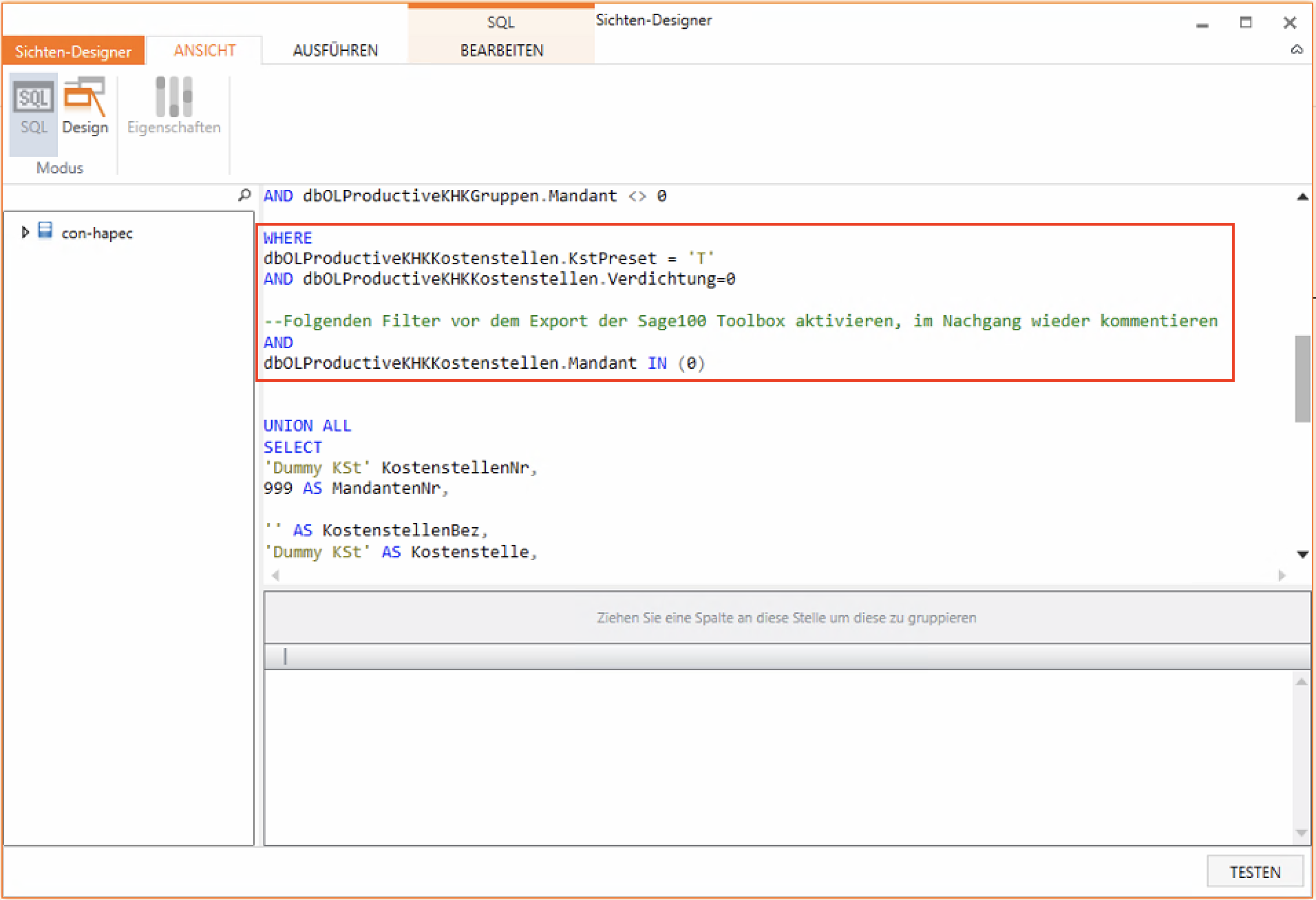Open the Eigenschaften properties panel
Screen dimensions: 1316x900
point(173,107)
